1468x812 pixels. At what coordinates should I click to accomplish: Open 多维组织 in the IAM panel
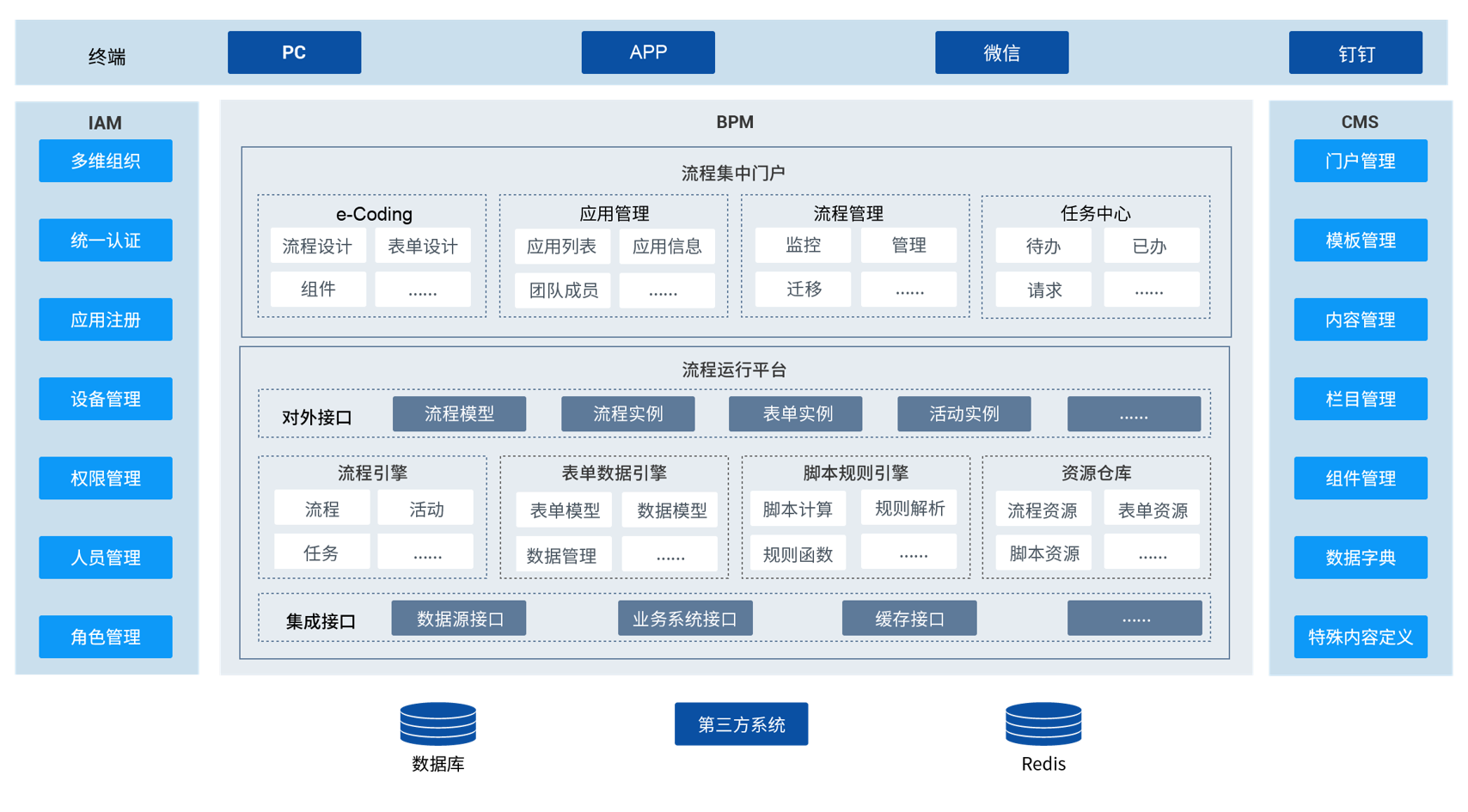pyautogui.click(x=105, y=161)
